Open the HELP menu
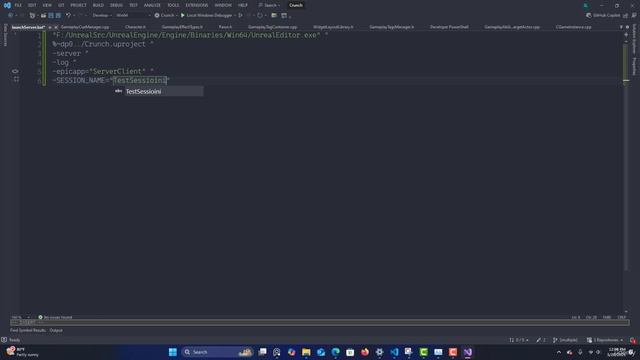 tap(243, 5)
